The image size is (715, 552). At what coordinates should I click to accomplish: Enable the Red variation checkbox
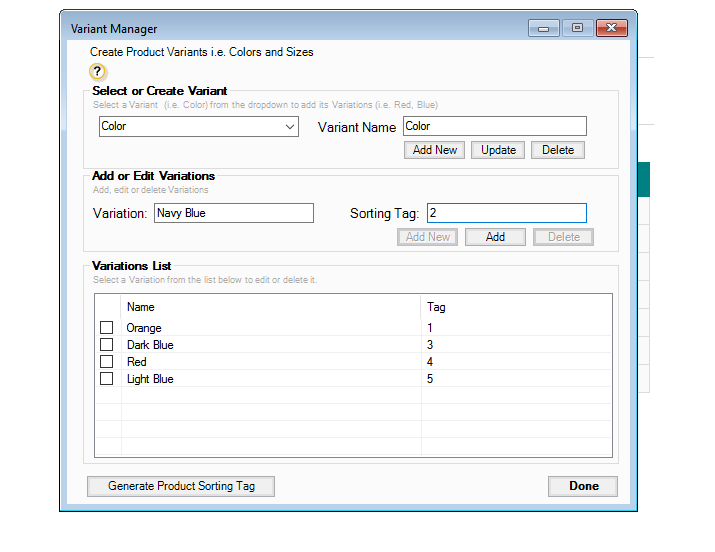(x=107, y=362)
